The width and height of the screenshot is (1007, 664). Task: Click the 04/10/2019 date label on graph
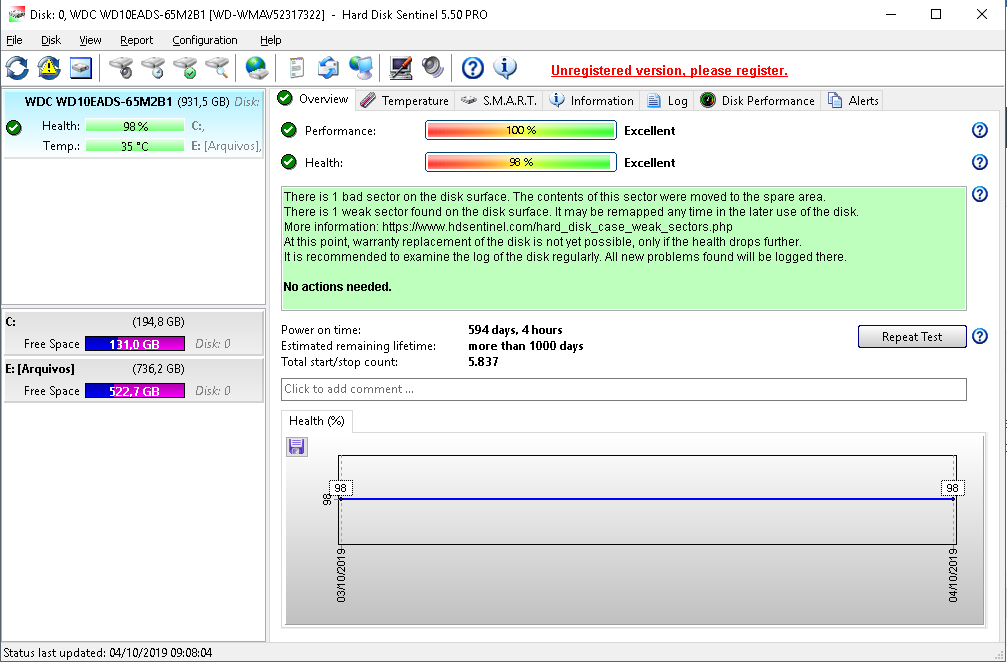point(953,575)
